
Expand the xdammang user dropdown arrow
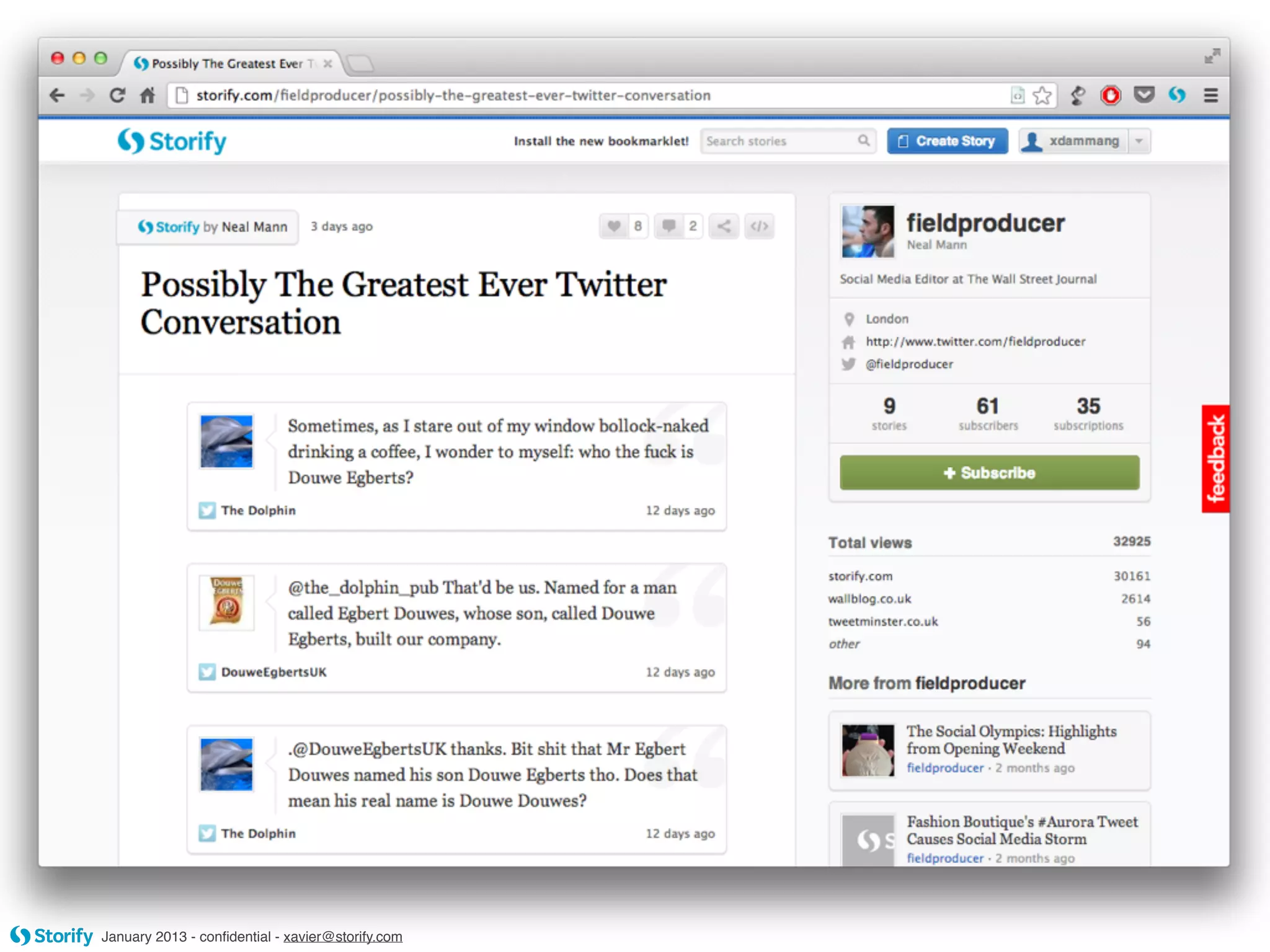1139,141
